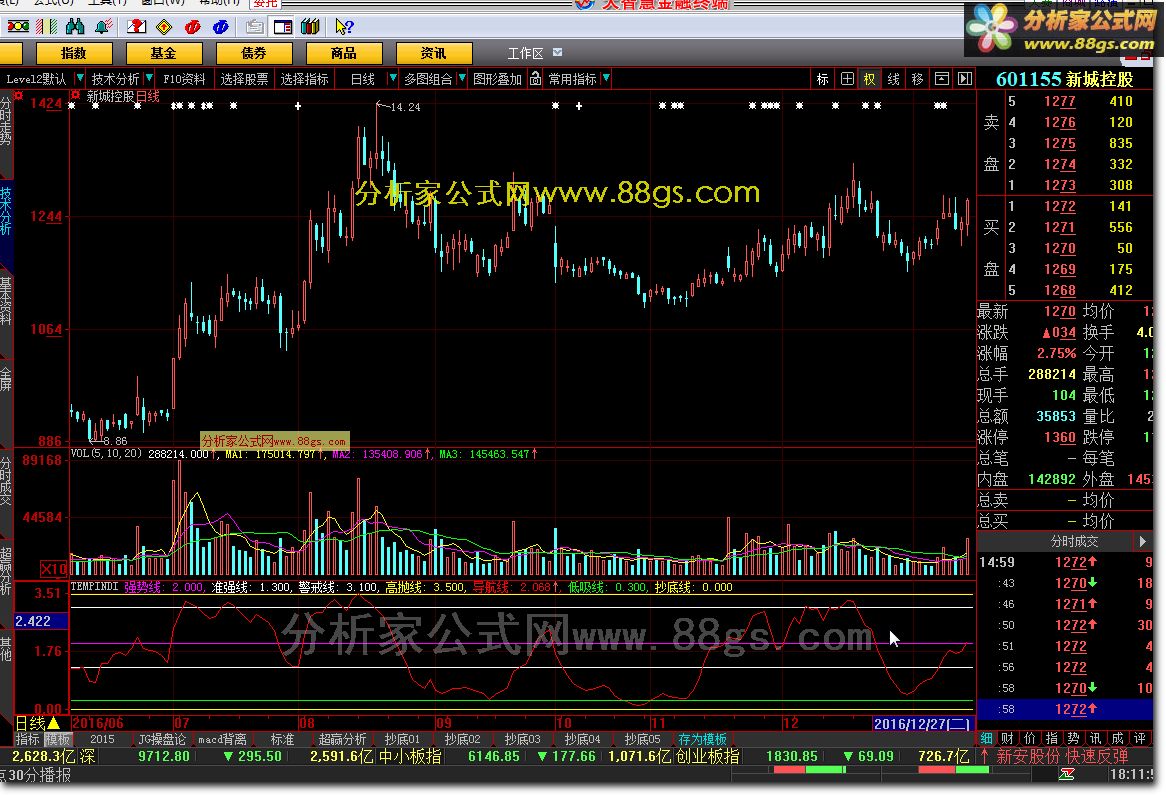Click the red Z icon in status bar

point(1066,774)
